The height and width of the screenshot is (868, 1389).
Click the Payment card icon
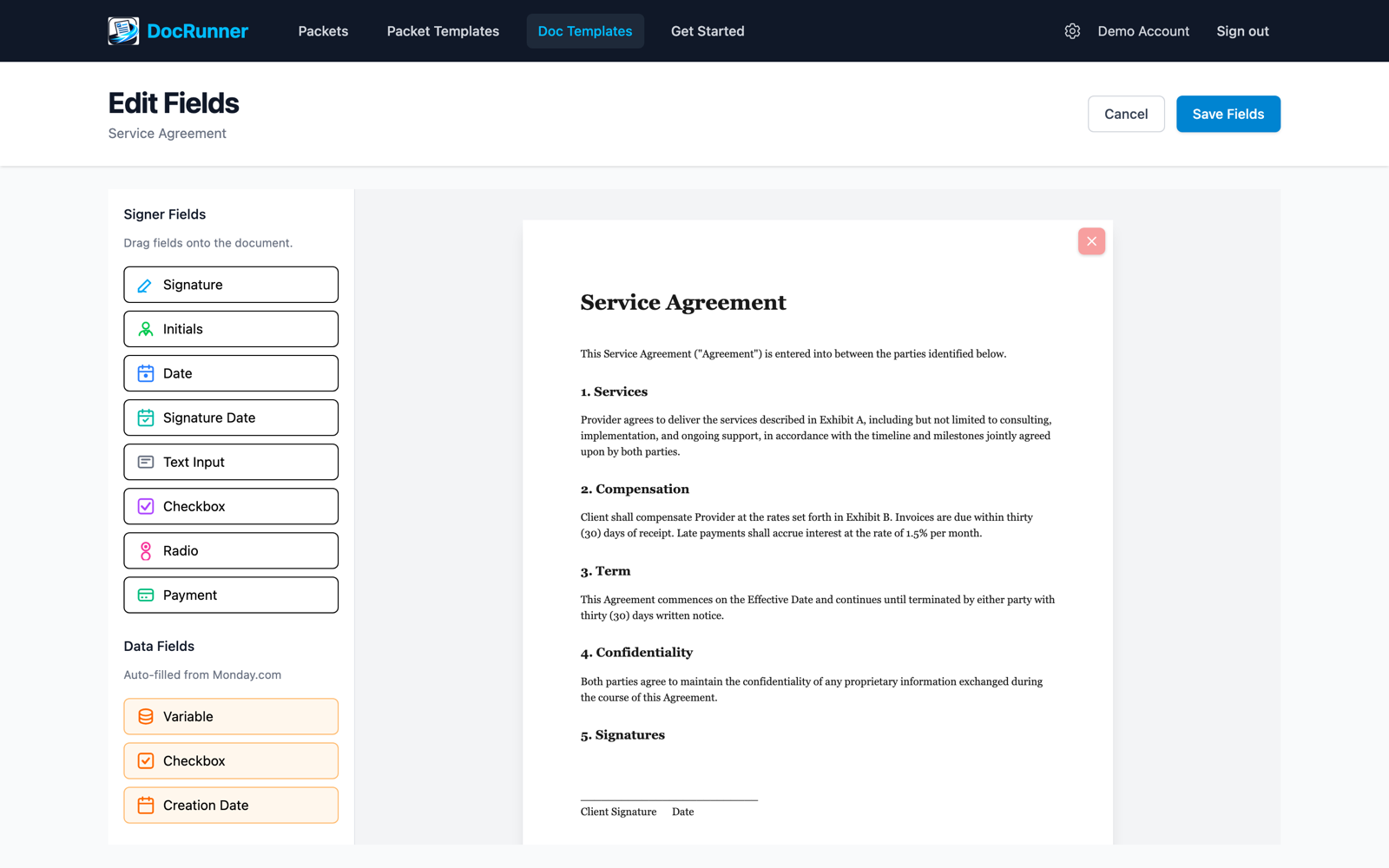coord(146,595)
